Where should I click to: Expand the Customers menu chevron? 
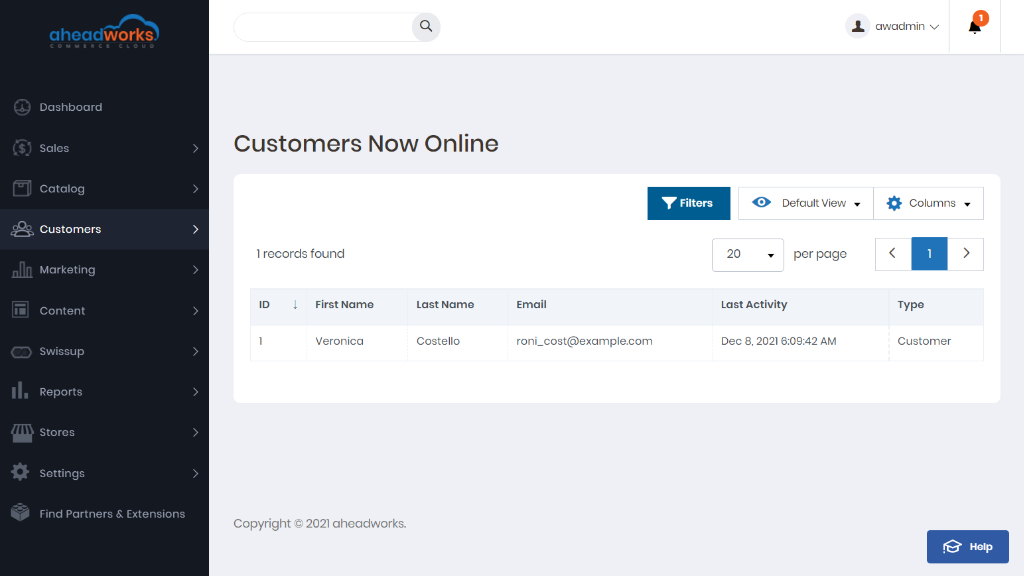click(x=195, y=229)
